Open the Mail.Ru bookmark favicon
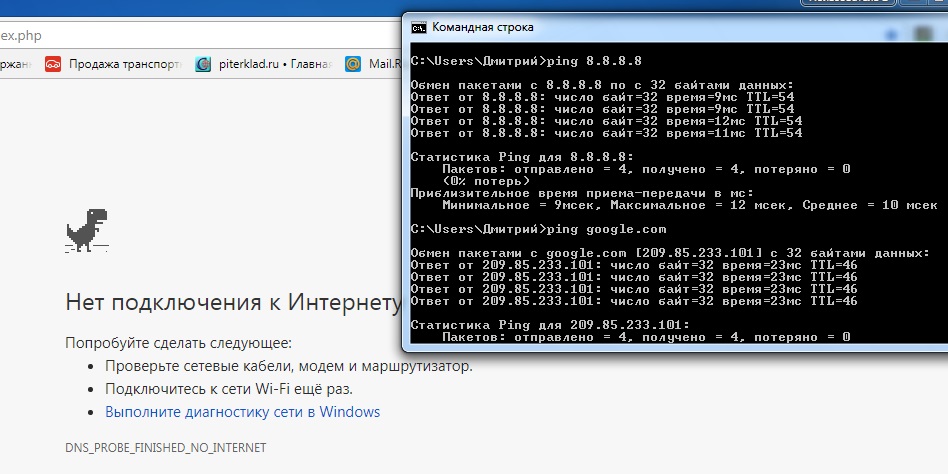Viewport: 948px width, 474px height. pos(353,64)
